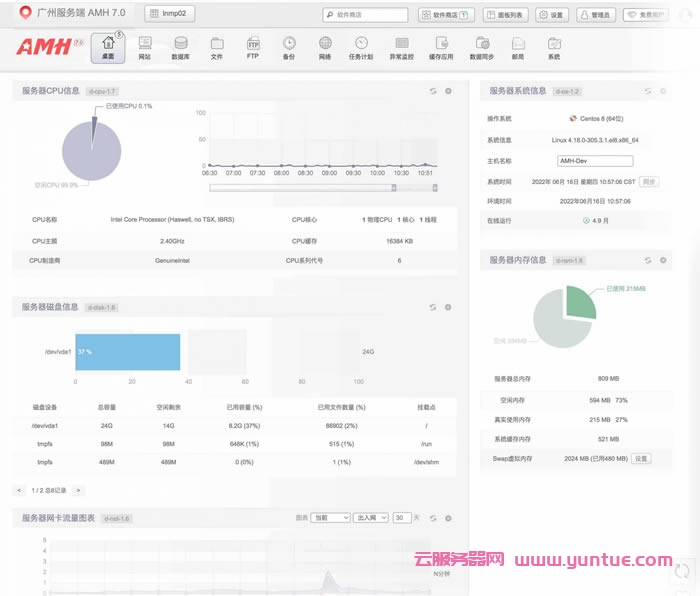700x596 pixels.
Task: Go to next page of disk records
Action: (78, 490)
